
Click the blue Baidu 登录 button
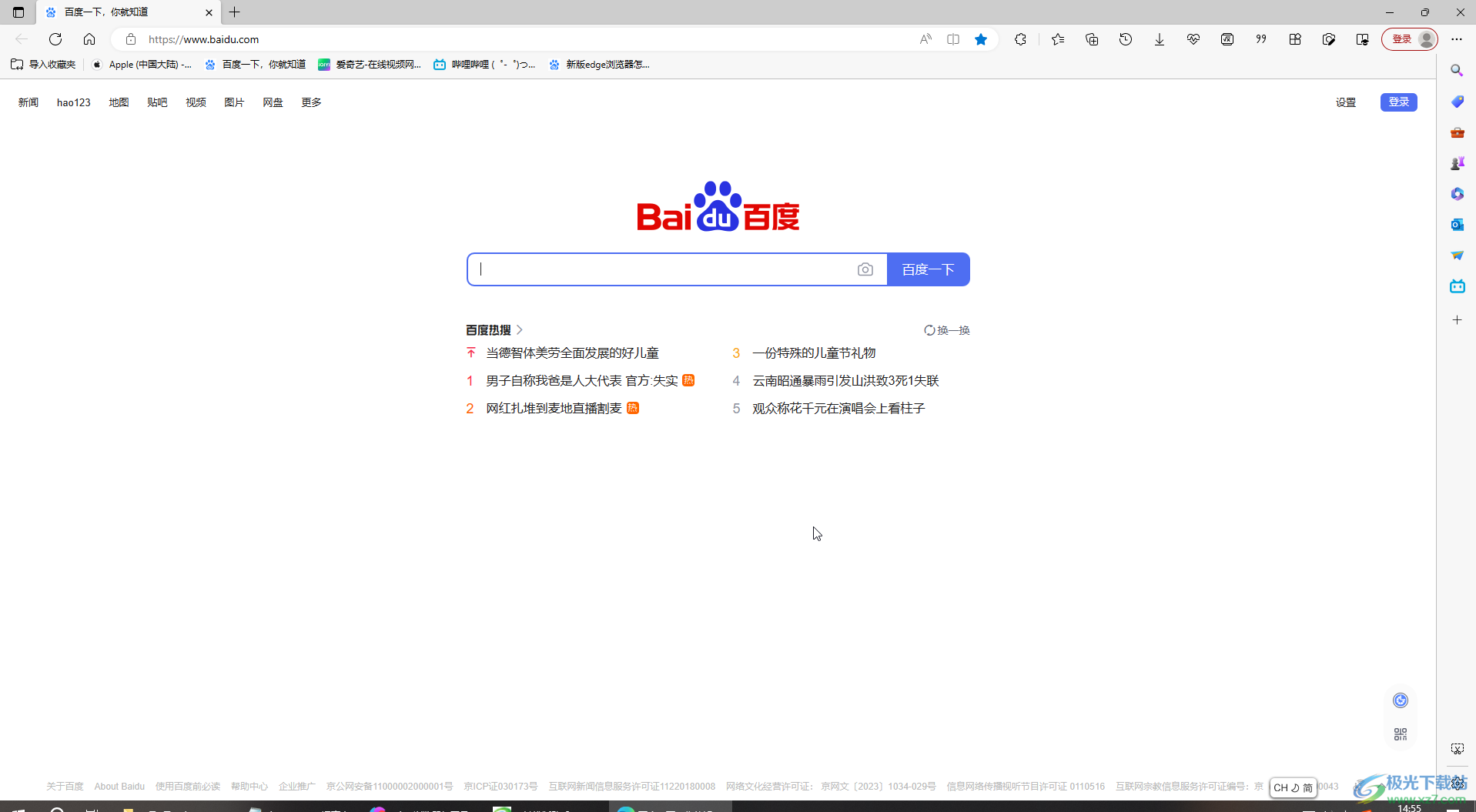[1399, 102]
